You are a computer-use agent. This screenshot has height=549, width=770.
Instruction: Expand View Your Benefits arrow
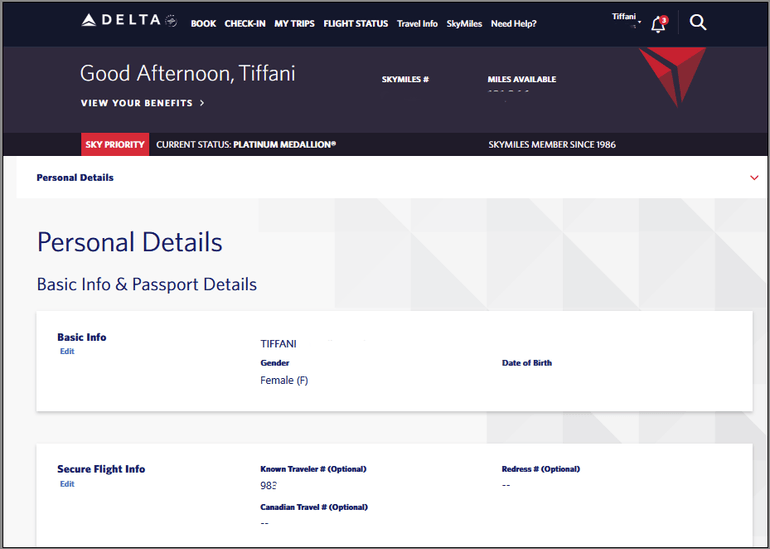tap(202, 103)
